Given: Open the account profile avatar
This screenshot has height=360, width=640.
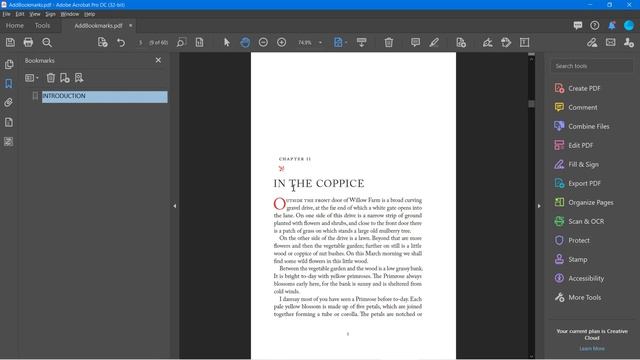Looking at the screenshot, I should click(629, 25).
